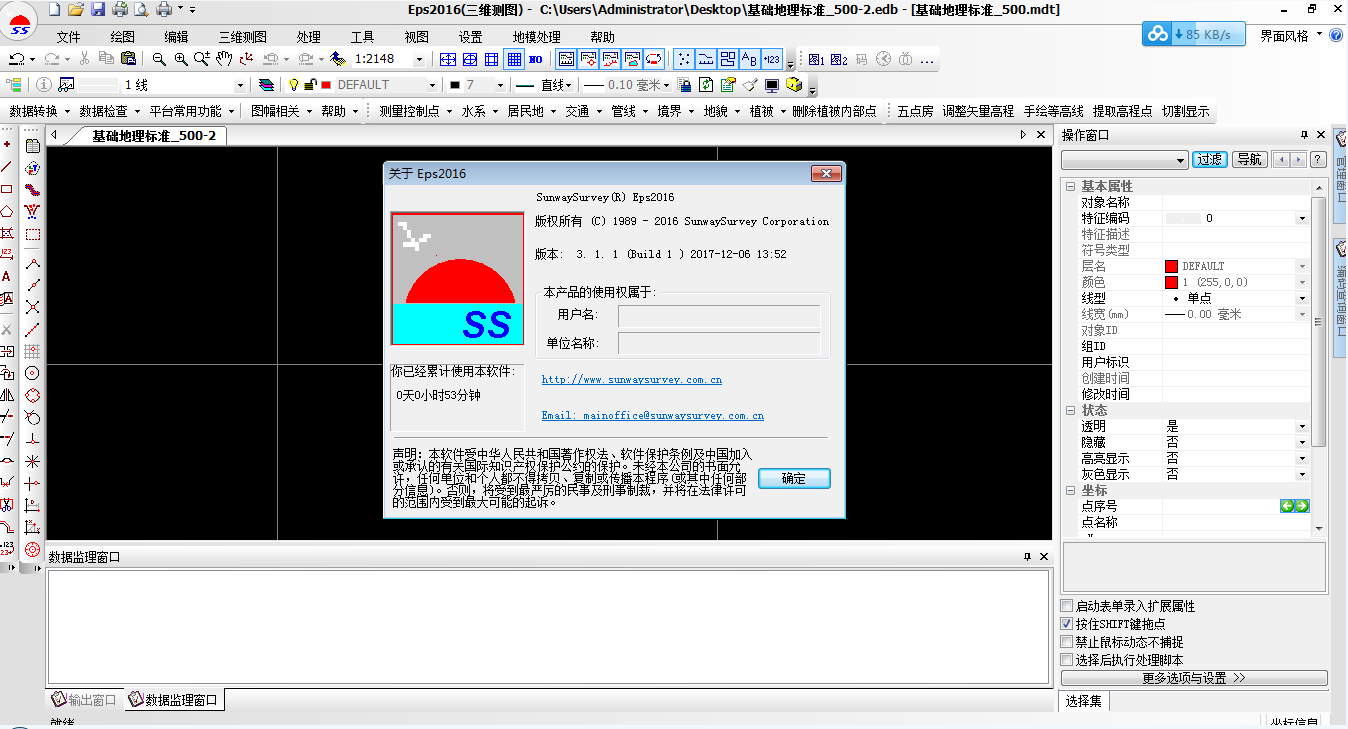1348x729 pixels.
Task: Switch to the 数据监理窗口 tab
Action: [173, 700]
